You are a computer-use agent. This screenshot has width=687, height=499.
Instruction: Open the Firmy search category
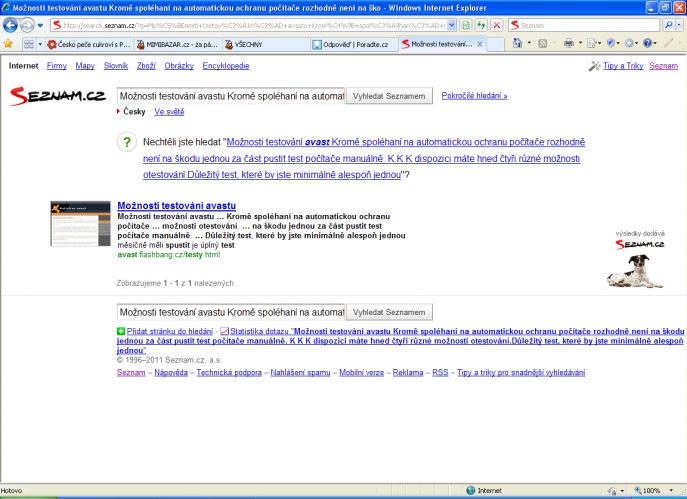click(x=57, y=66)
